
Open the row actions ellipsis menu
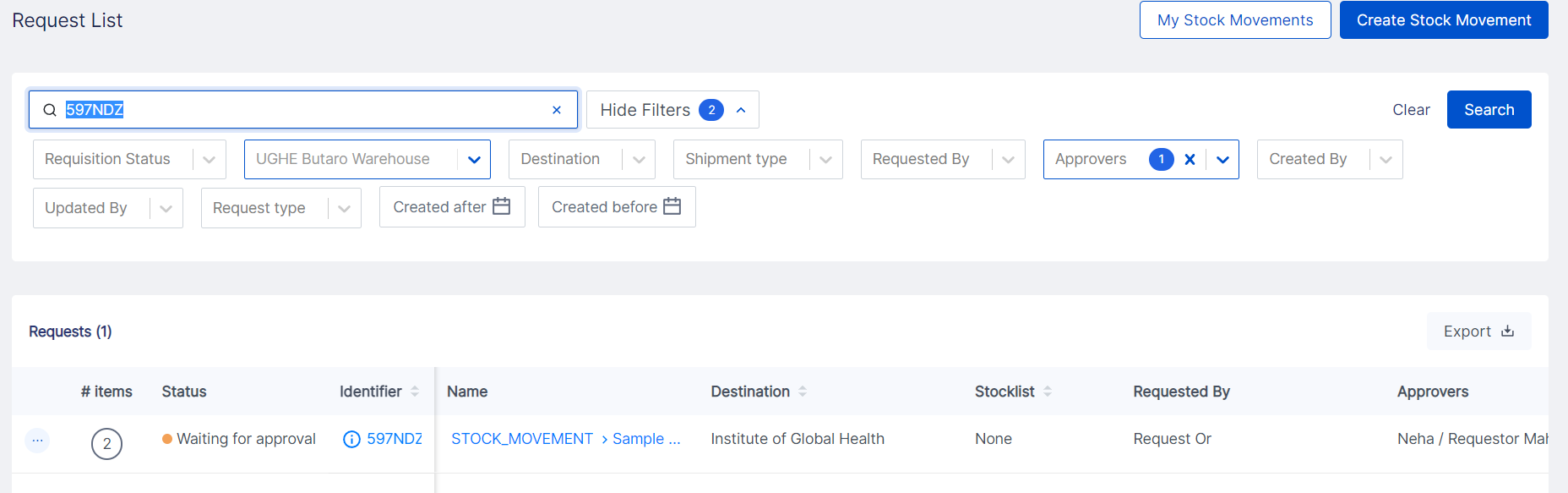point(37,440)
